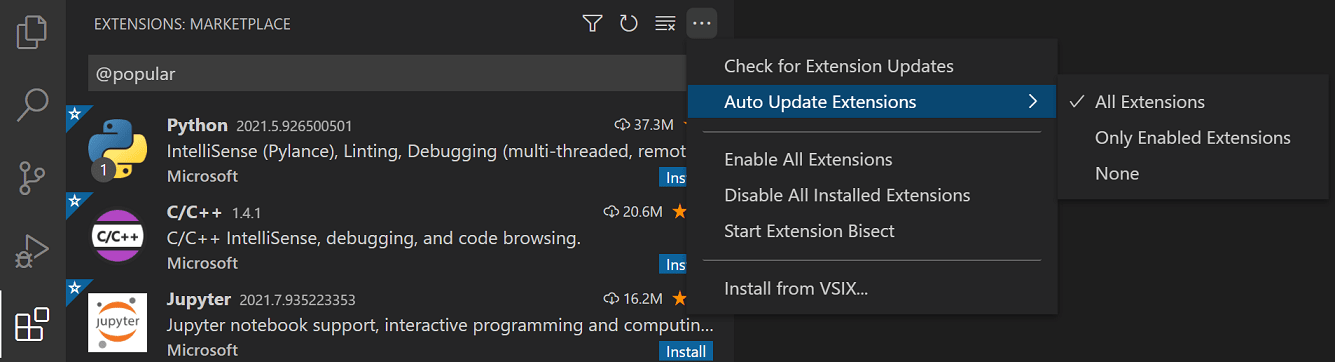Screen dimensions: 1335x362
Task: Open the Search view in activity bar
Action: pos(32,104)
